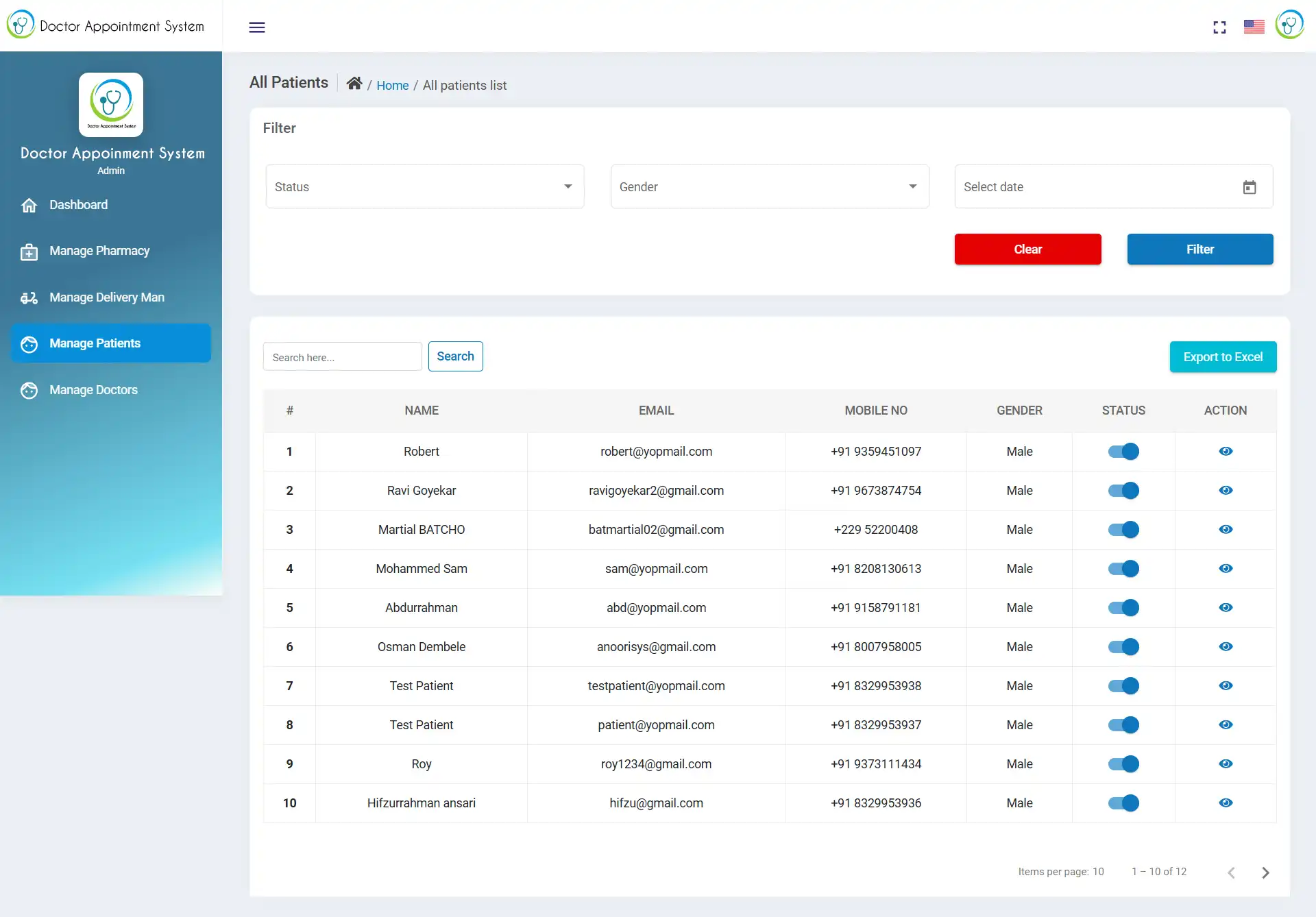This screenshot has height=917, width=1316.
Task: View Abdurrahman's details via eye icon
Action: (x=1226, y=607)
